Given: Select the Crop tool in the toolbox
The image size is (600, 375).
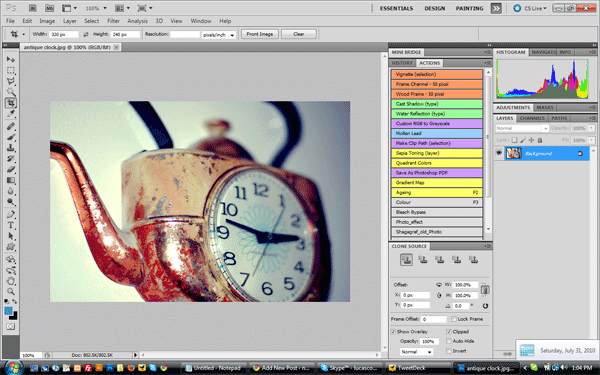Looking at the screenshot, I should 10,103.
